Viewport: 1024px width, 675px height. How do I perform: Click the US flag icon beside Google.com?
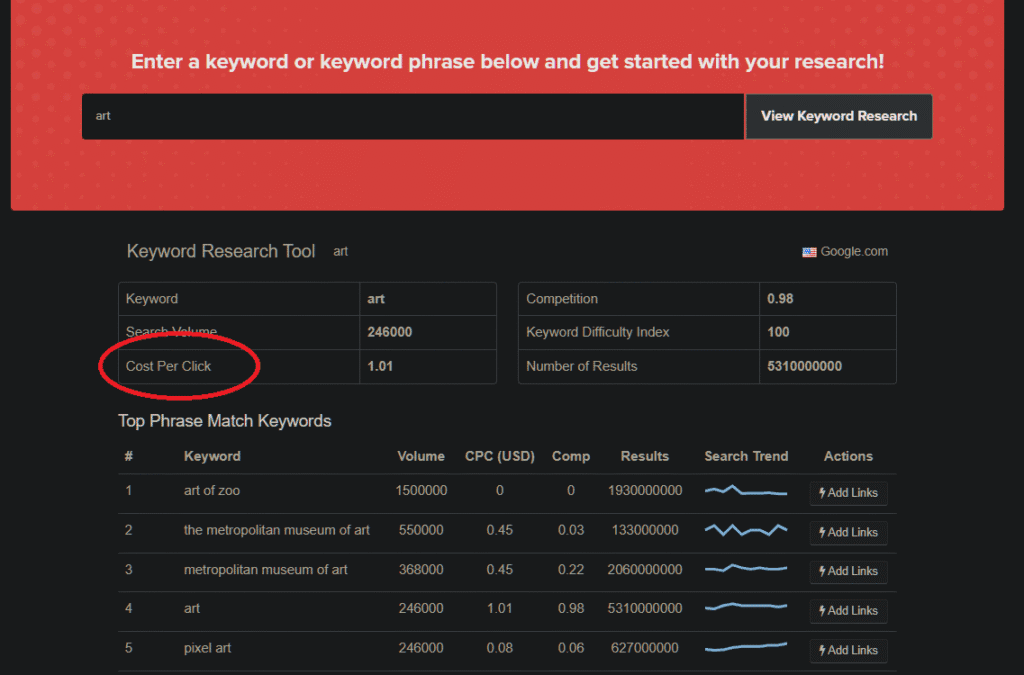(x=809, y=252)
